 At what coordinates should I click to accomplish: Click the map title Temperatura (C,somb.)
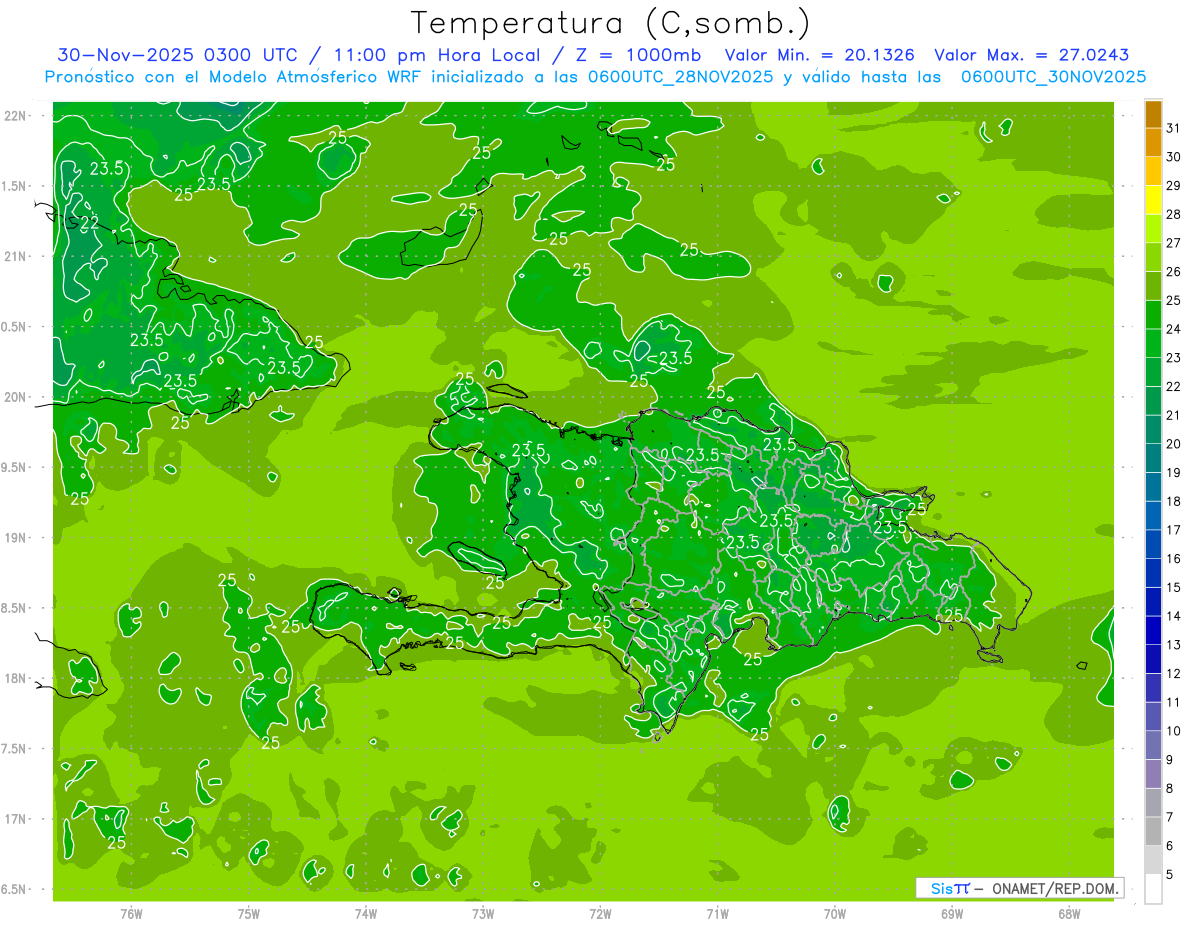tap(611, 23)
